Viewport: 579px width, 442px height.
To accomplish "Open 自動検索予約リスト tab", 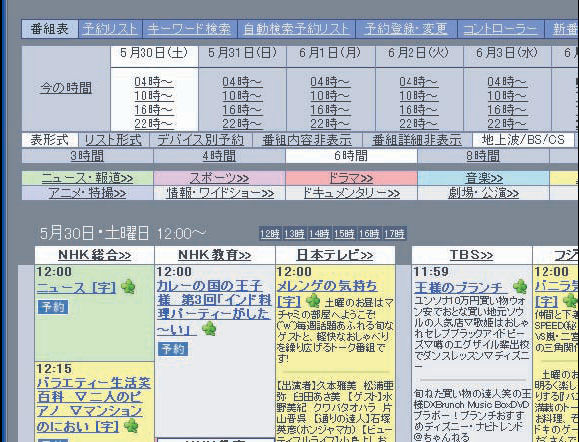I will 296,29.
